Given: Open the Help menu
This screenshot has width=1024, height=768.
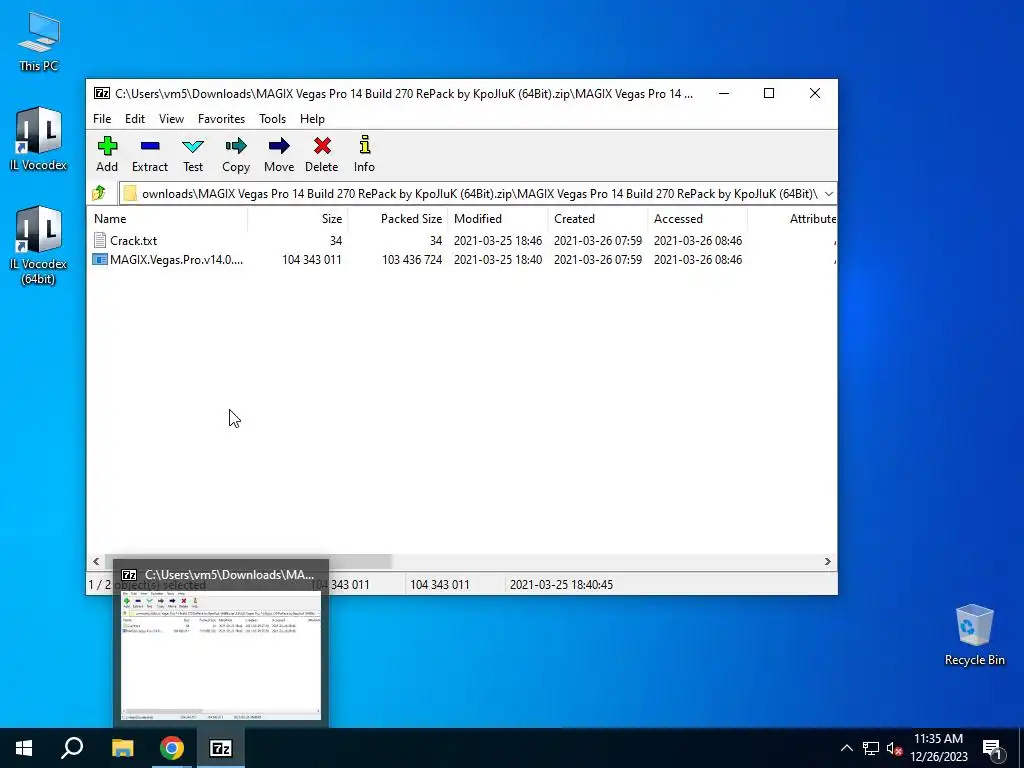Looking at the screenshot, I should tap(312, 119).
